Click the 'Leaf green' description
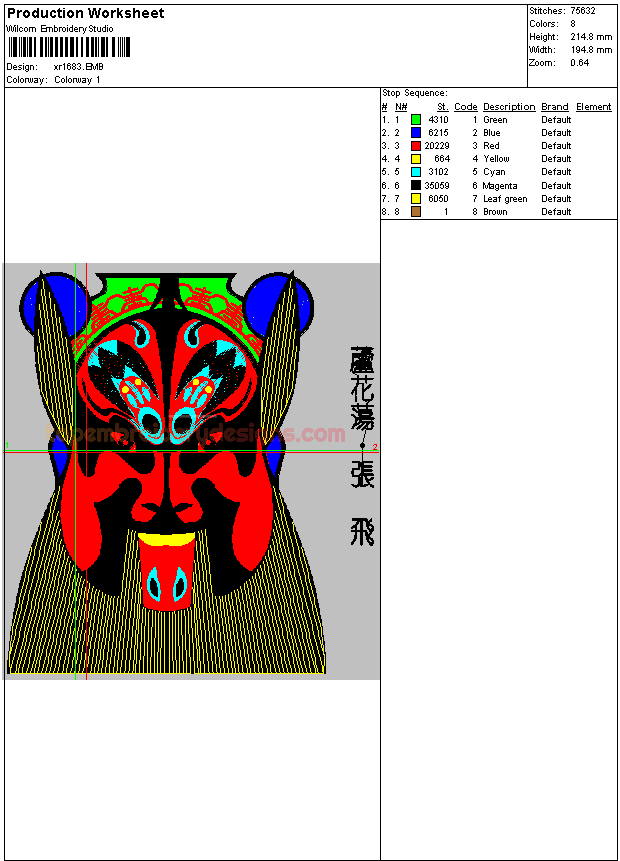The width and height of the screenshot is (620, 861). [505, 199]
